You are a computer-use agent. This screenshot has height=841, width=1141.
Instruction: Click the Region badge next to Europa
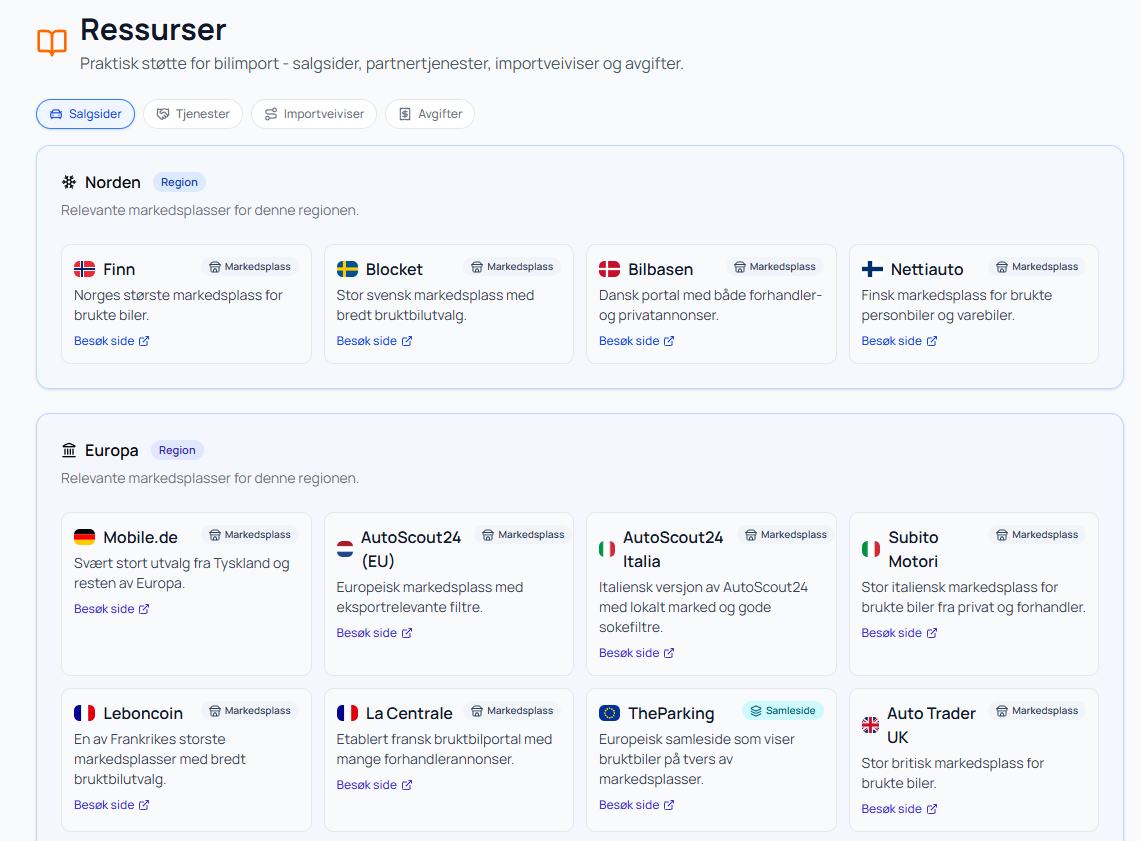(177, 450)
